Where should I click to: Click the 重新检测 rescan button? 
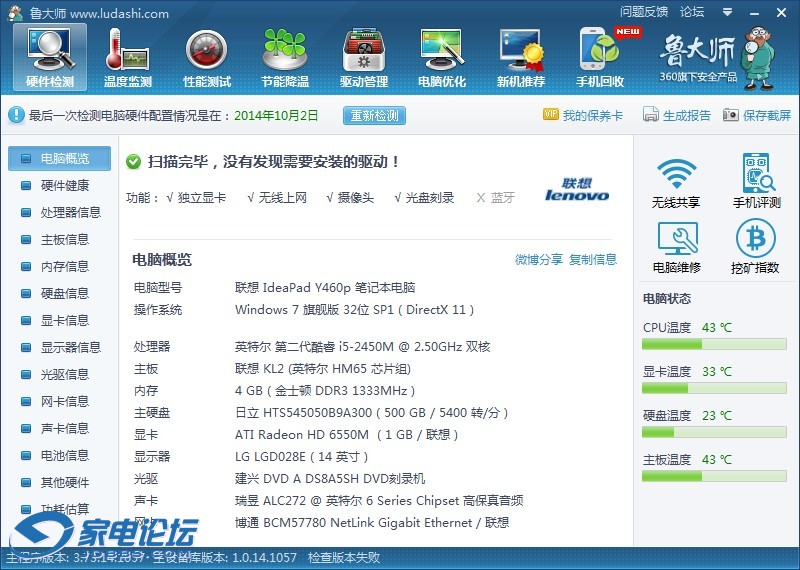point(374,115)
